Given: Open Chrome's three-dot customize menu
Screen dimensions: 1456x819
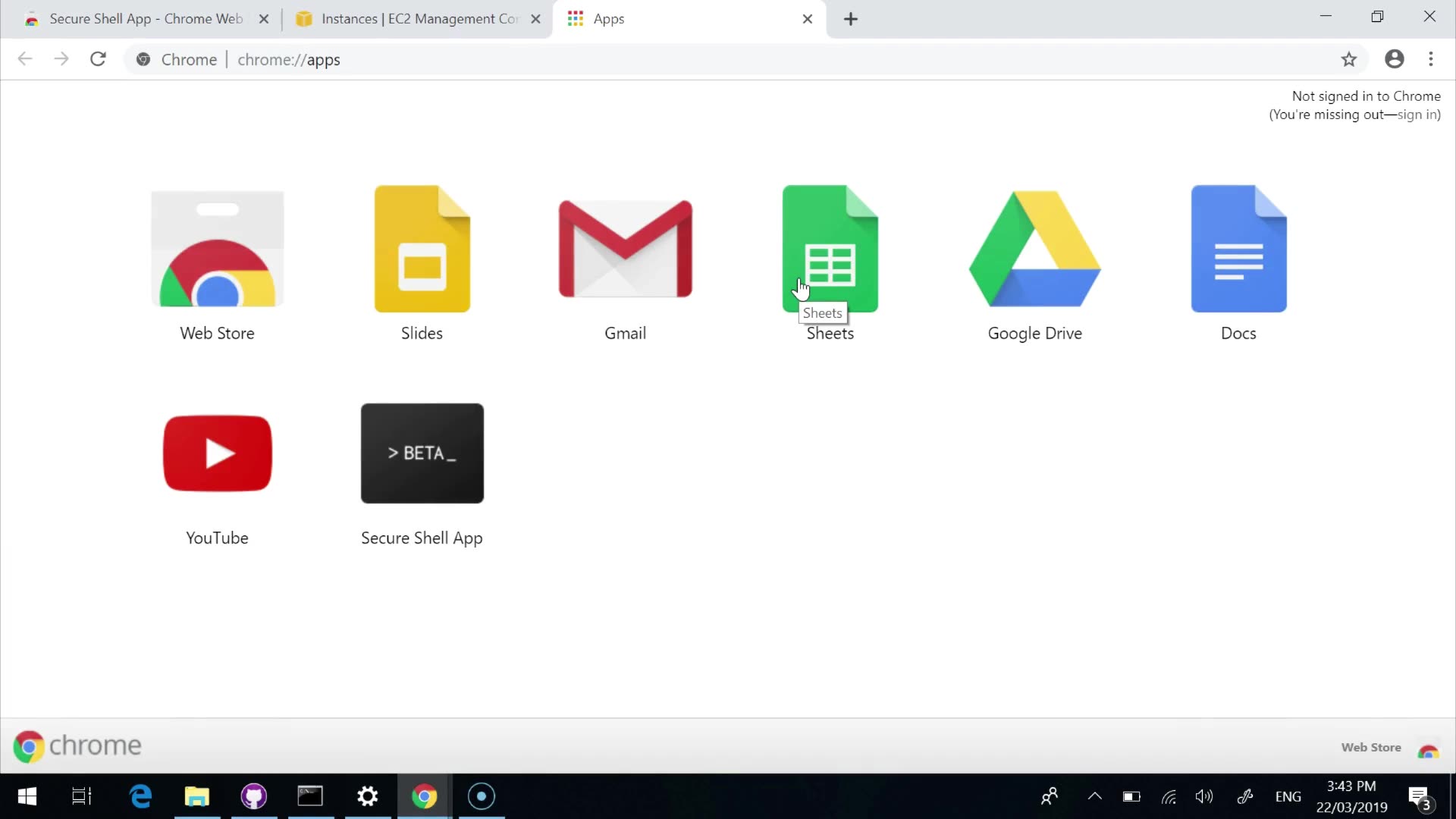Looking at the screenshot, I should pyautogui.click(x=1430, y=59).
